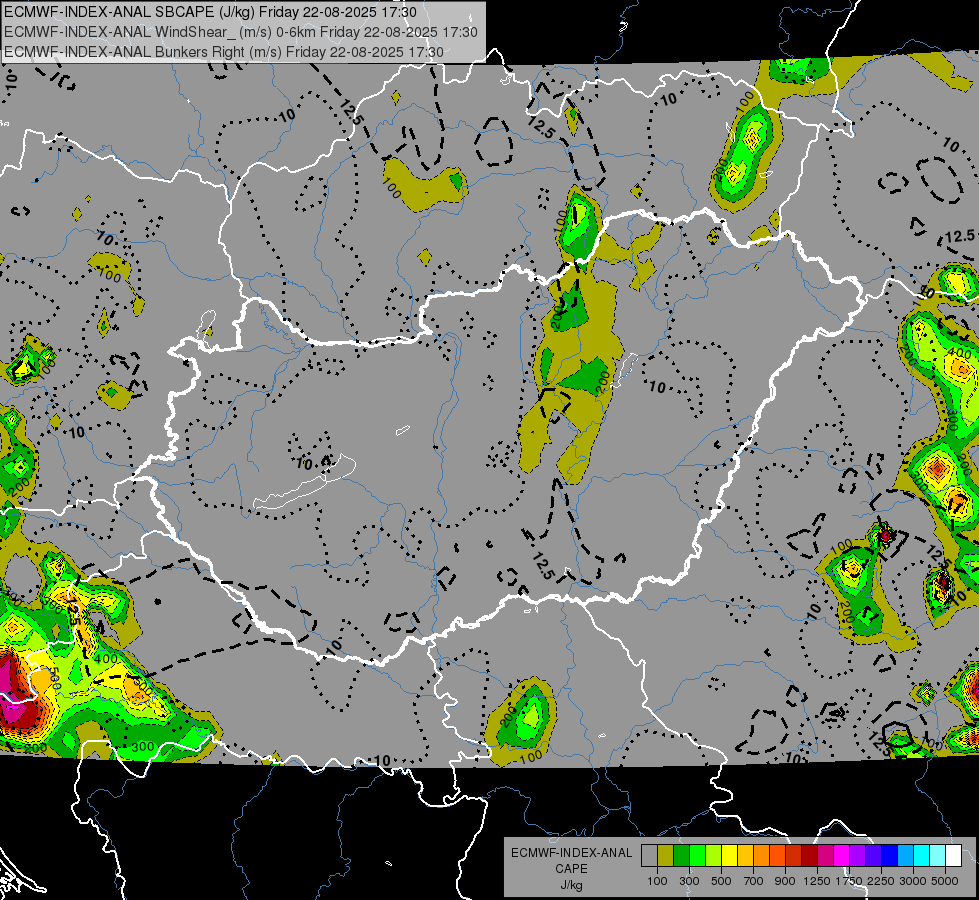This screenshot has width=979, height=900.
Task: Click the legend's 500 tick label
Action: click(721, 881)
